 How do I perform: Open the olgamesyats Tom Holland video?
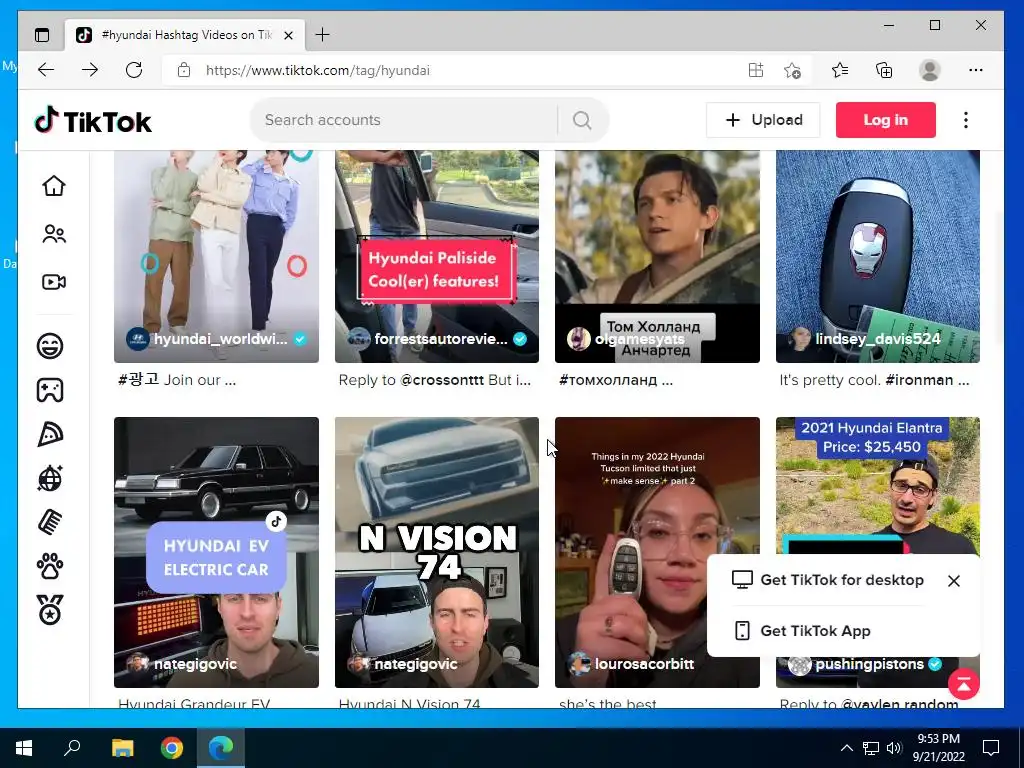658,256
